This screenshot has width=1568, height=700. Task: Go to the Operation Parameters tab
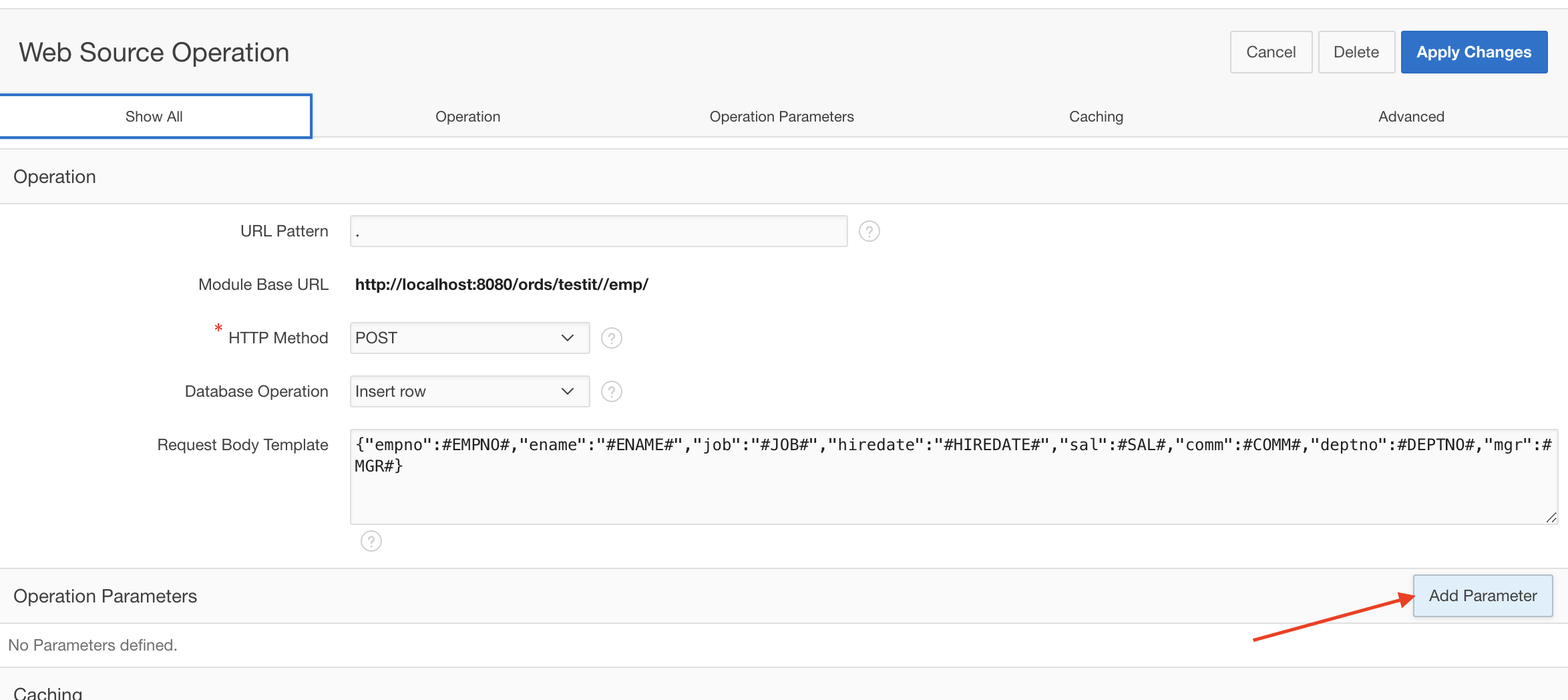tap(781, 116)
